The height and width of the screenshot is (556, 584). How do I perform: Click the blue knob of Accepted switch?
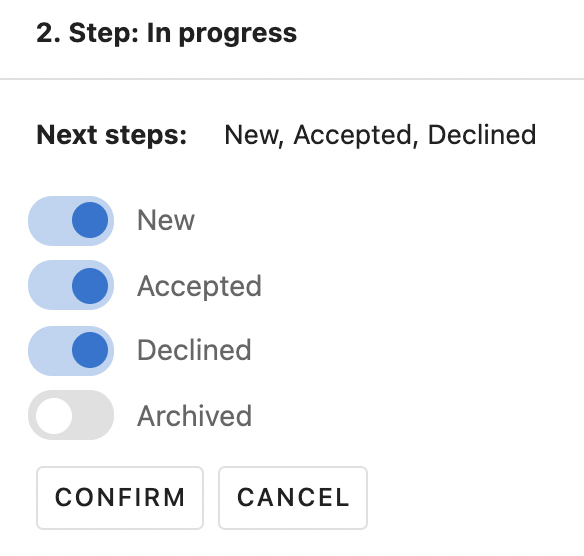click(90, 286)
